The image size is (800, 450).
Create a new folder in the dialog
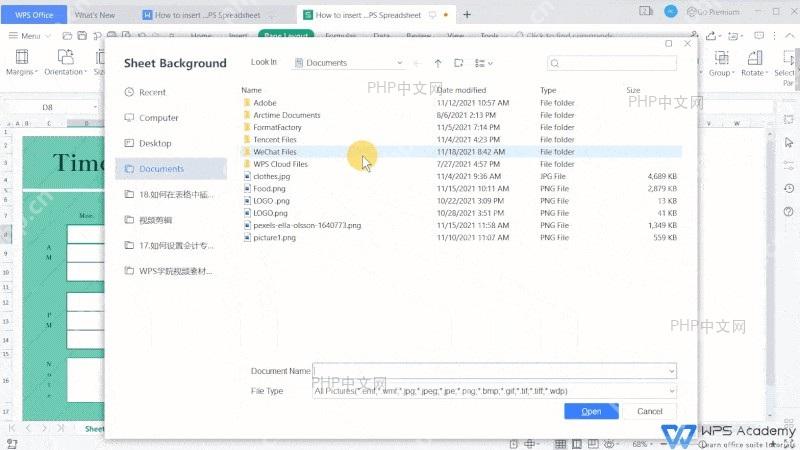(459, 63)
